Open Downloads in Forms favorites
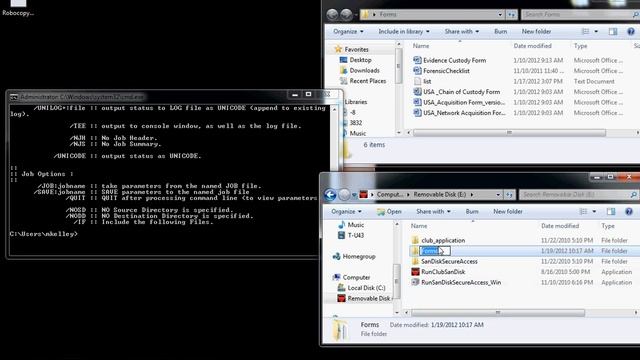The width and height of the screenshot is (640, 360). [x=364, y=71]
